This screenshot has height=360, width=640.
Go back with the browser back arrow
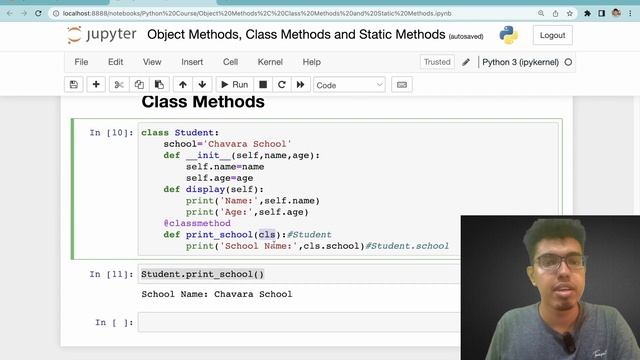9,13
